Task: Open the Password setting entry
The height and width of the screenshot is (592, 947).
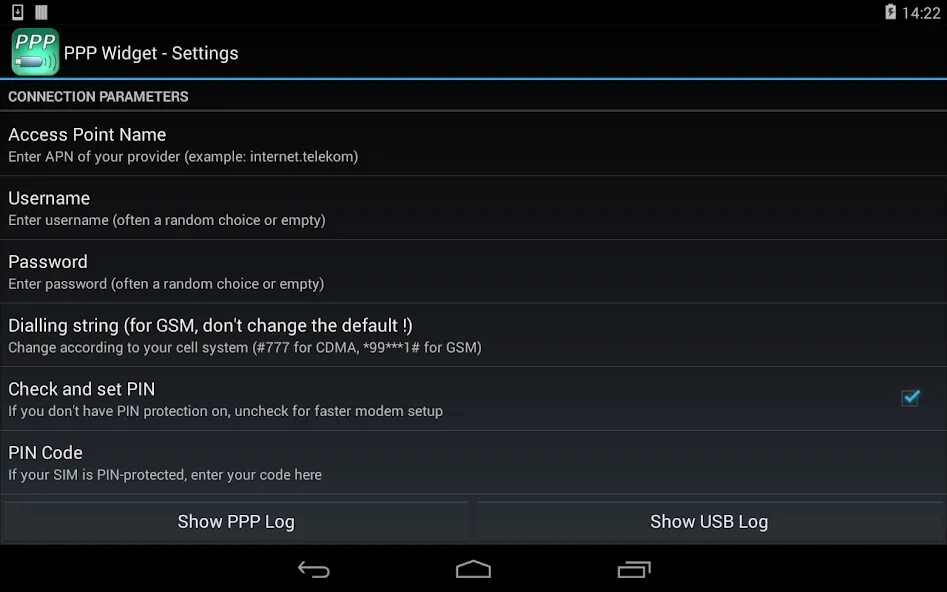Action: point(474,271)
